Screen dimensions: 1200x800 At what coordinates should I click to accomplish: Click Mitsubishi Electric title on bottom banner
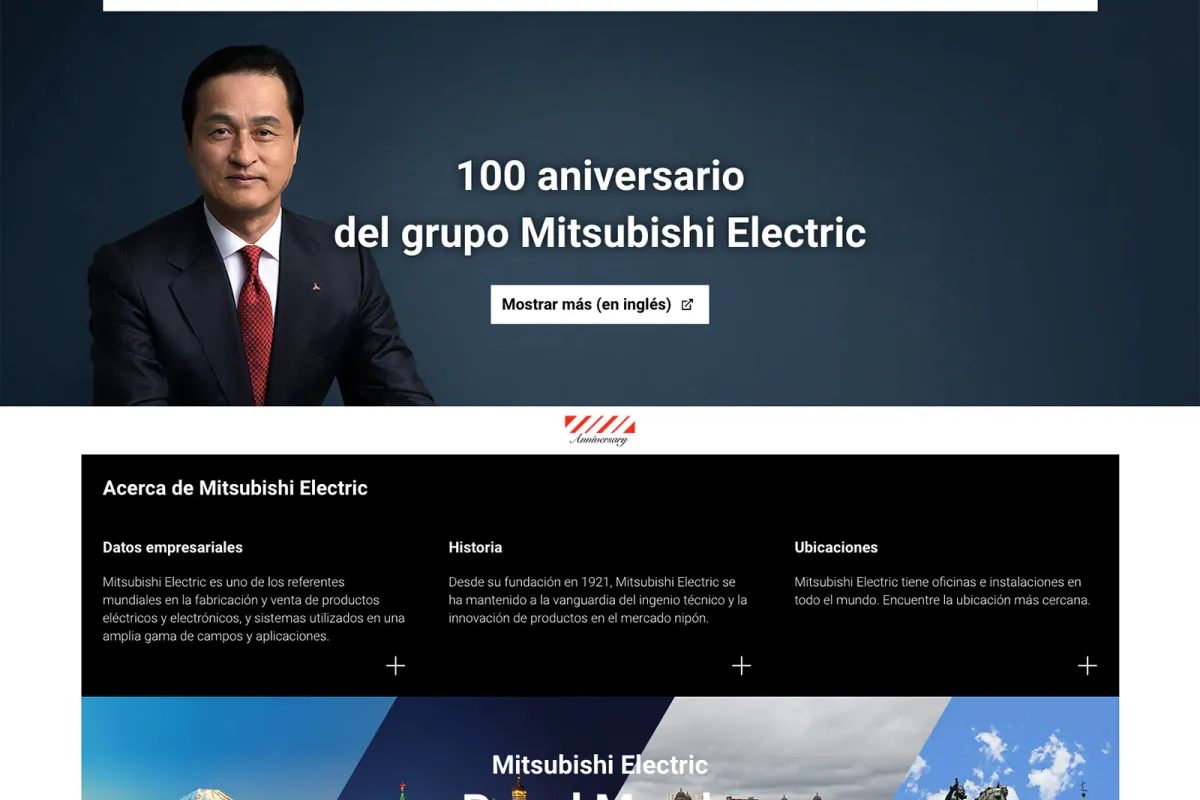[600, 765]
